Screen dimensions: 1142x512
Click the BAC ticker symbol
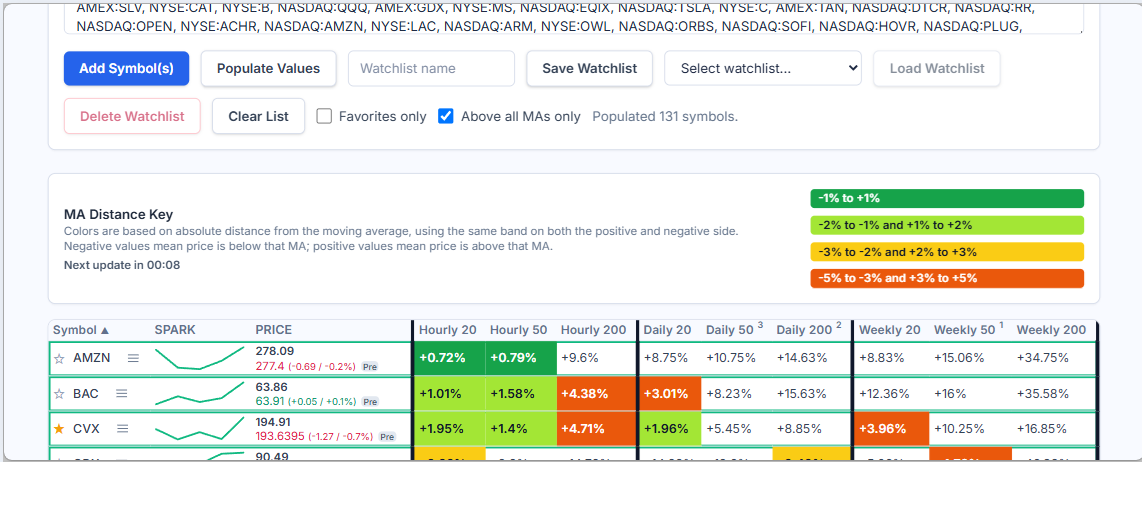click(x=86, y=394)
